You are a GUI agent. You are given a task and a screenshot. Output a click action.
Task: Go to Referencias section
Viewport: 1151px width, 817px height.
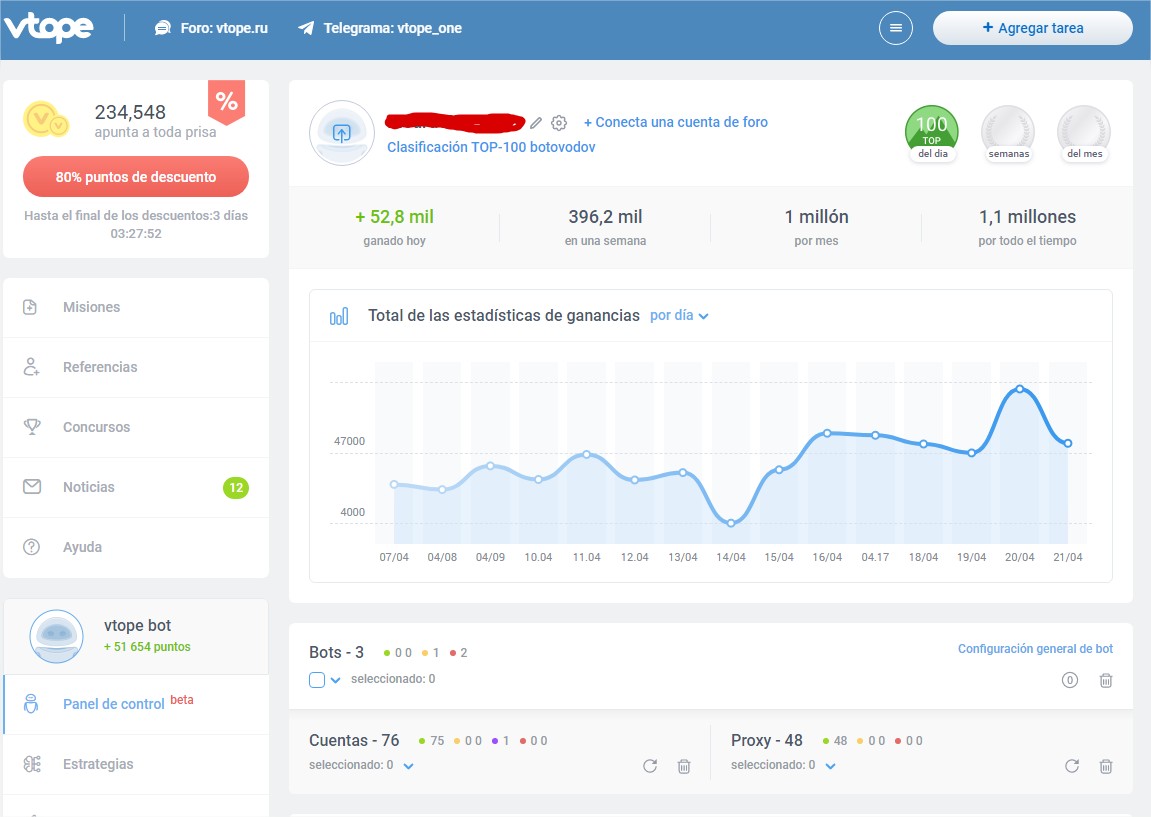[136, 368]
